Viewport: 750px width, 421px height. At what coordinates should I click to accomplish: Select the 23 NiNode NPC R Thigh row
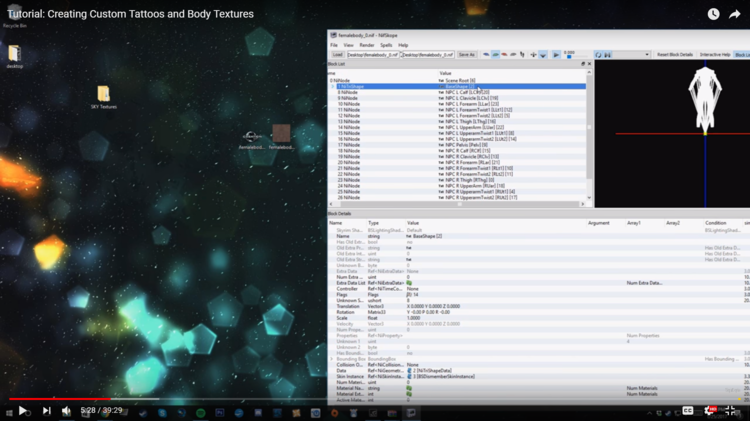[x=457, y=180]
